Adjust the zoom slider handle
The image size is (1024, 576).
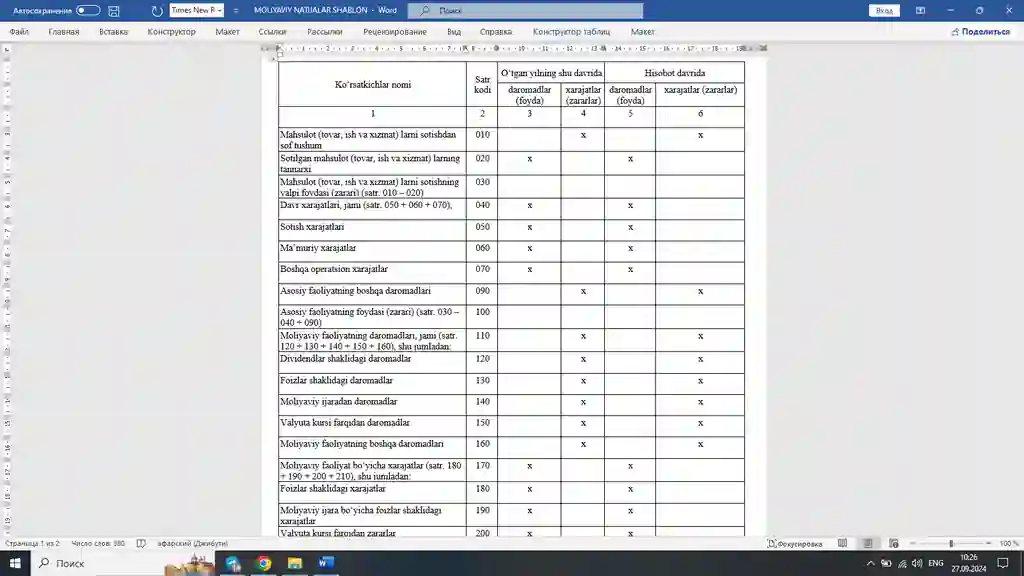(952, 543)
